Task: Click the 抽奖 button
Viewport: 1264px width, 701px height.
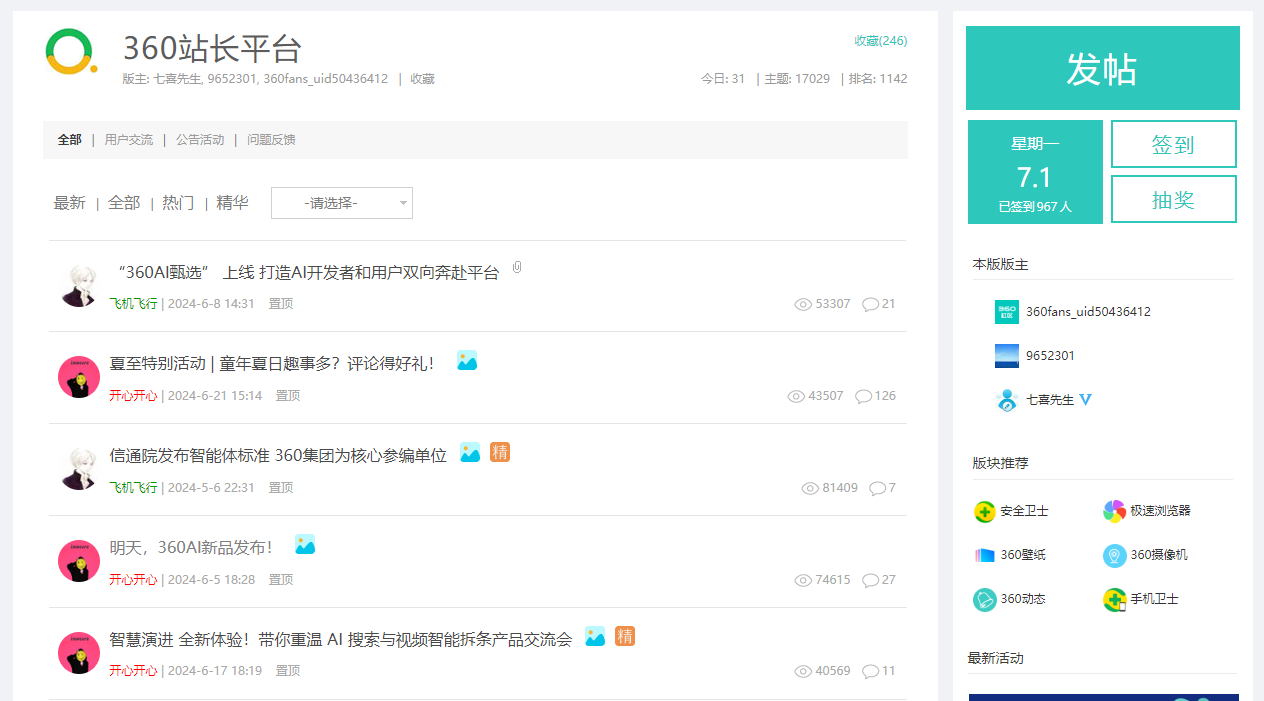Action: click(x=1174, y=199)
